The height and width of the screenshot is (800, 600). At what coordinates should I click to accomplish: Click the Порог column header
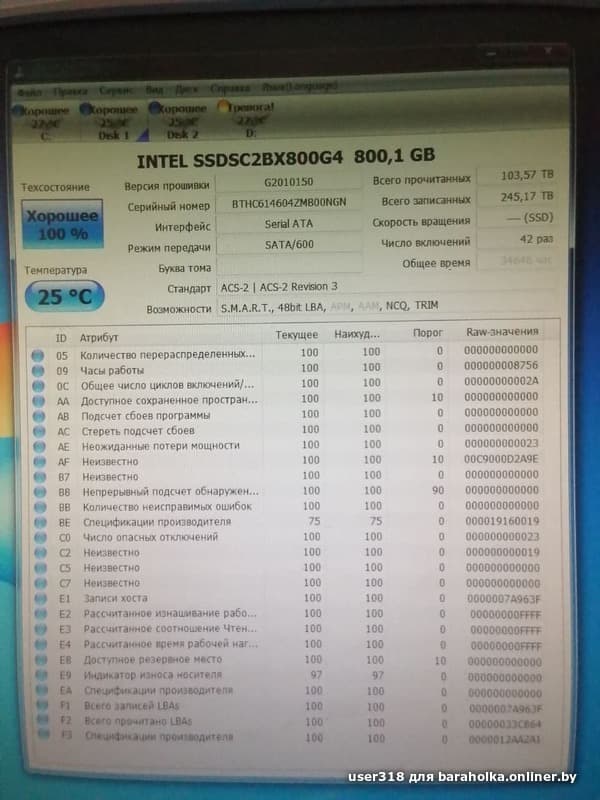pos(428,333)
